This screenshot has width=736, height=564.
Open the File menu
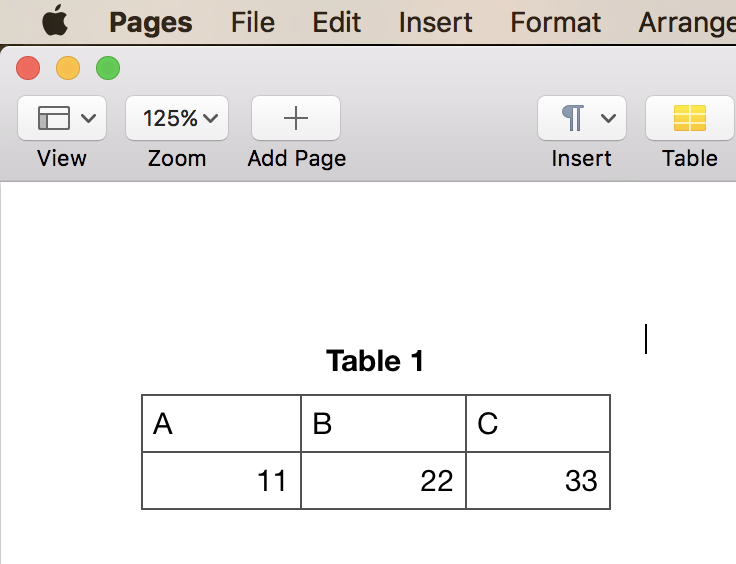point(252,22)
